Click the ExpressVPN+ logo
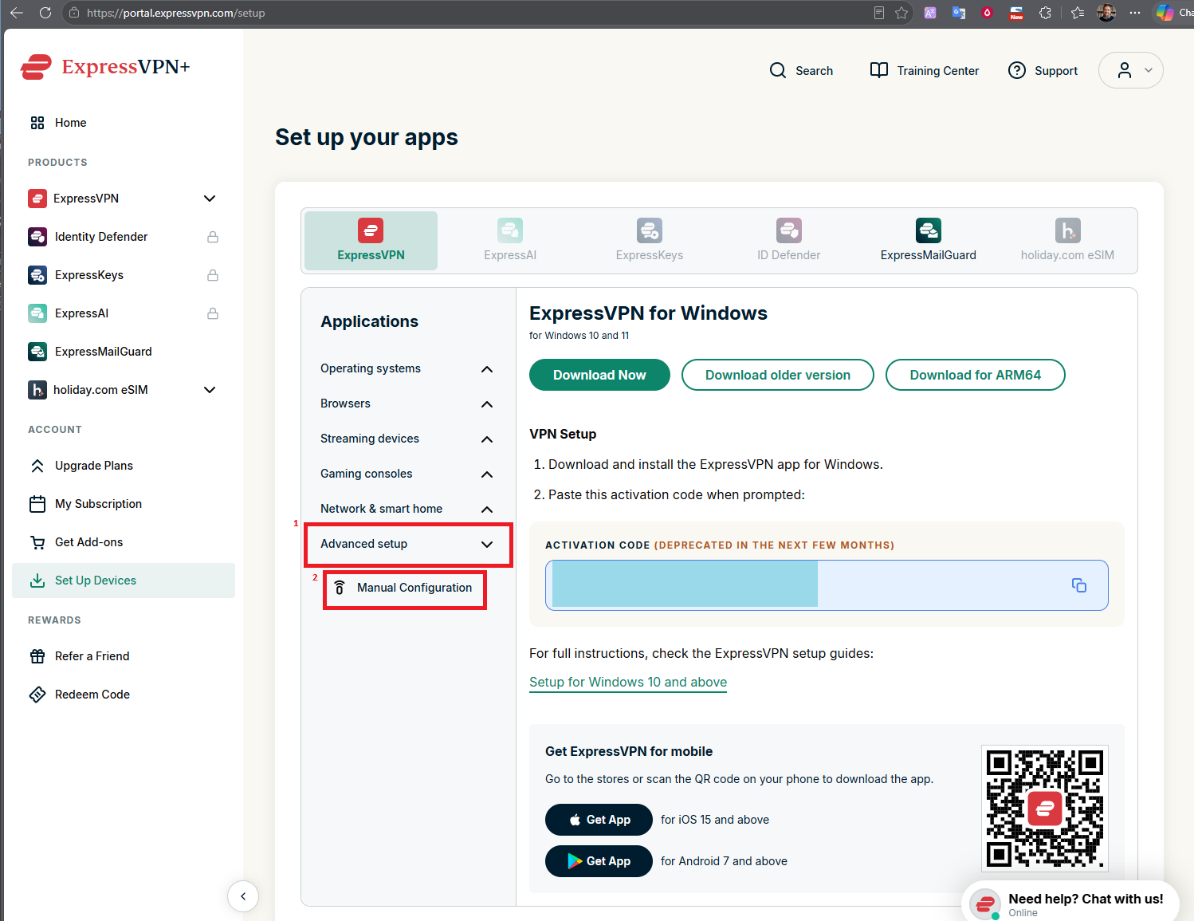 click(105, 67)
